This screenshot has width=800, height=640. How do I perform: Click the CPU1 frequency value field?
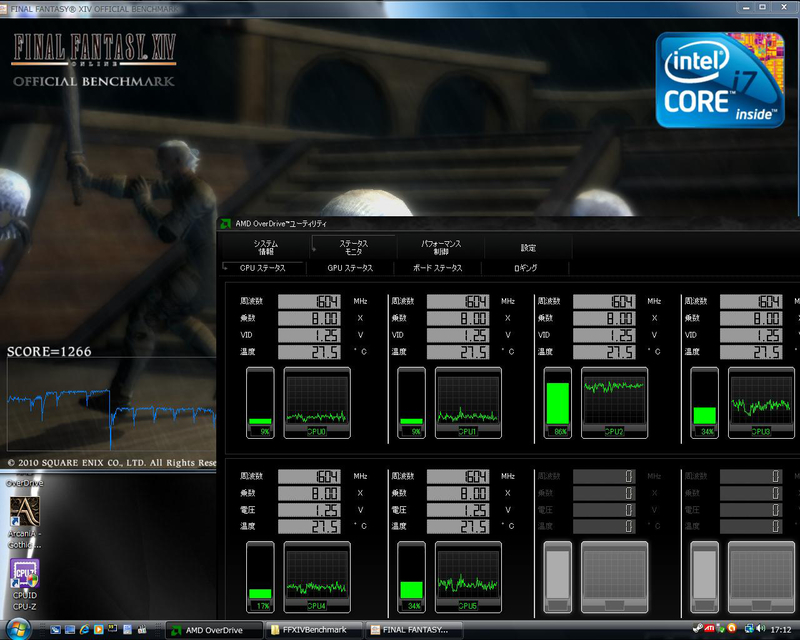click(458, 302)
